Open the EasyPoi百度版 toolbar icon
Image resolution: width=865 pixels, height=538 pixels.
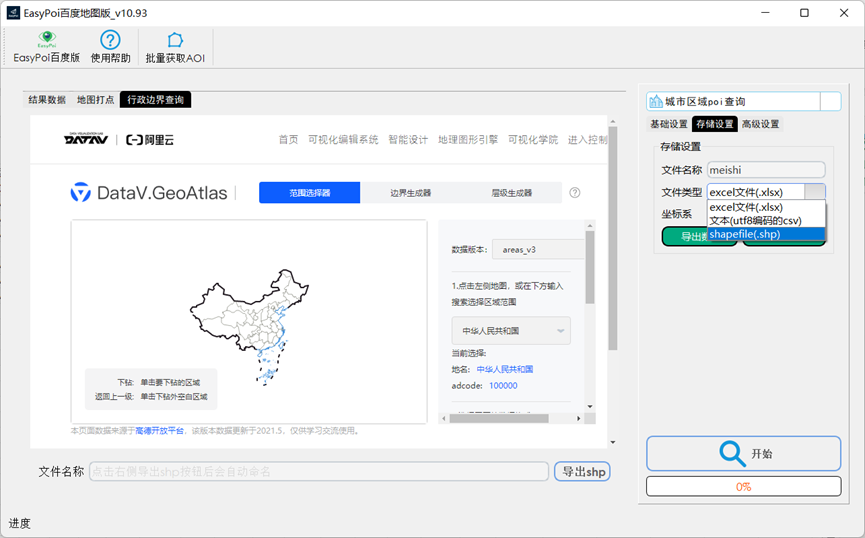46,47
